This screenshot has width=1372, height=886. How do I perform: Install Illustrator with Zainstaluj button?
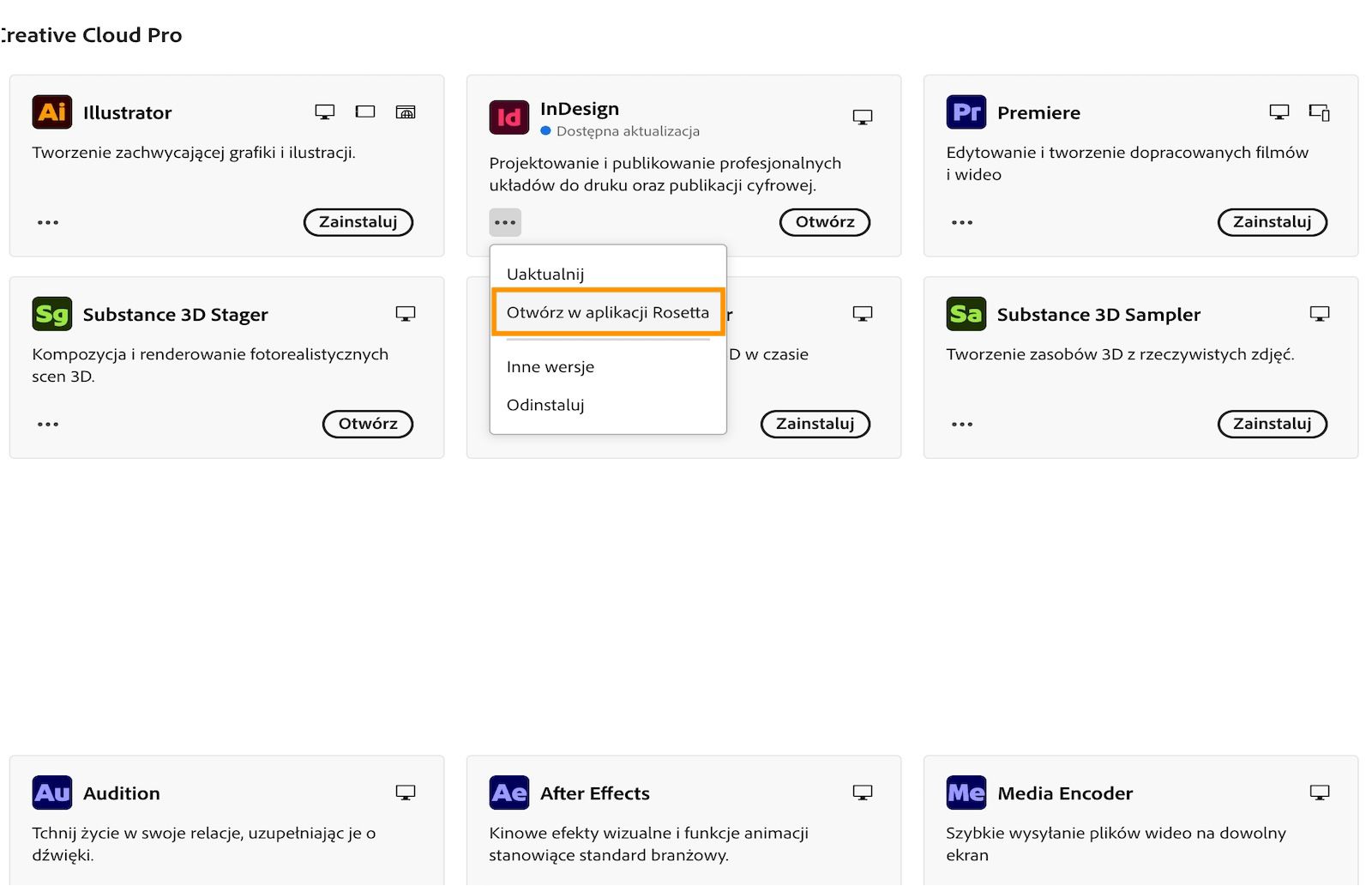click(358, 222)
